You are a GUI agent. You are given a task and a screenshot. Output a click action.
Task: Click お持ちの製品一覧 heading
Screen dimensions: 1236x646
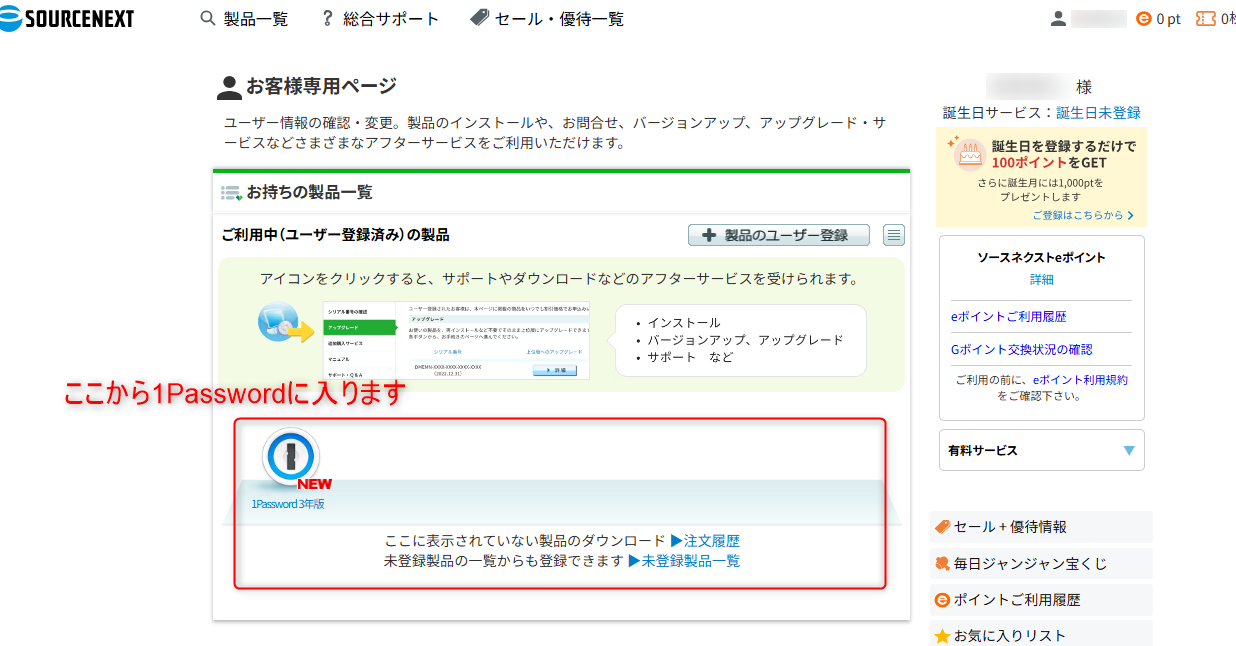[309, 192]
